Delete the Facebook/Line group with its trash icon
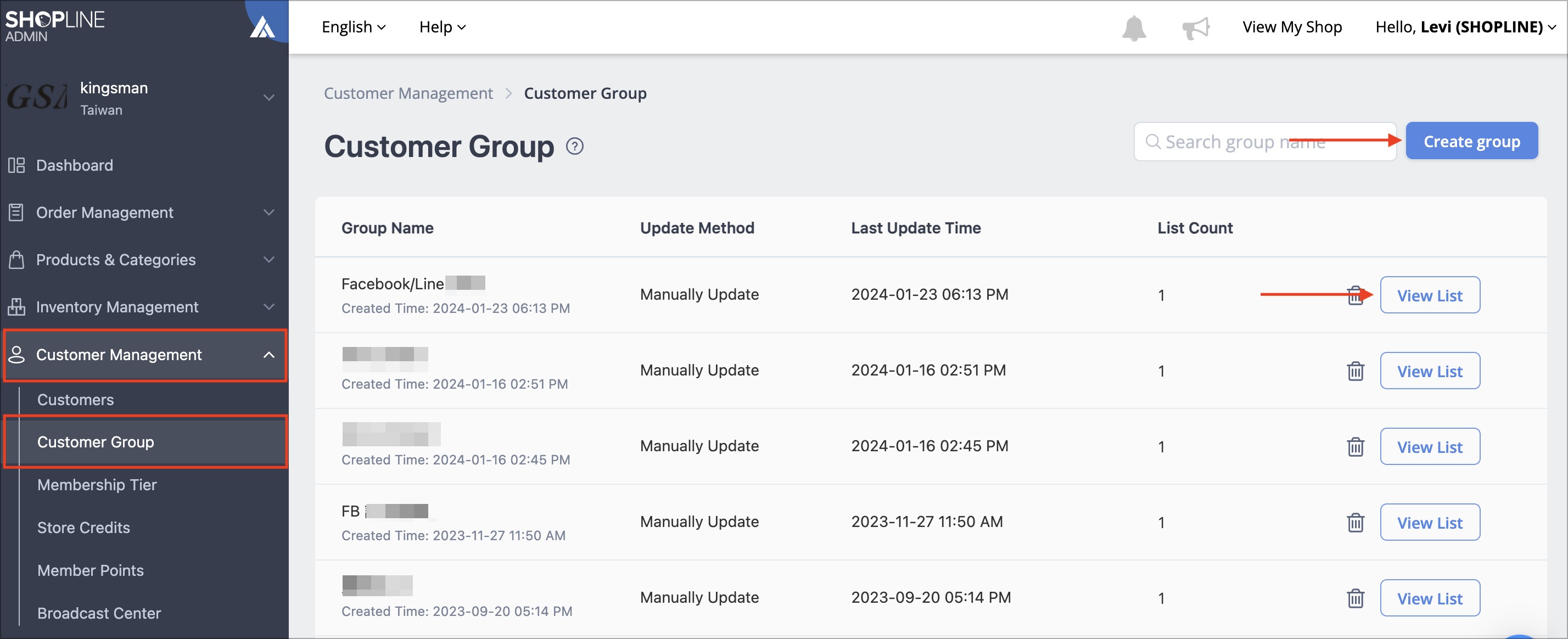 coord(1355,296)
